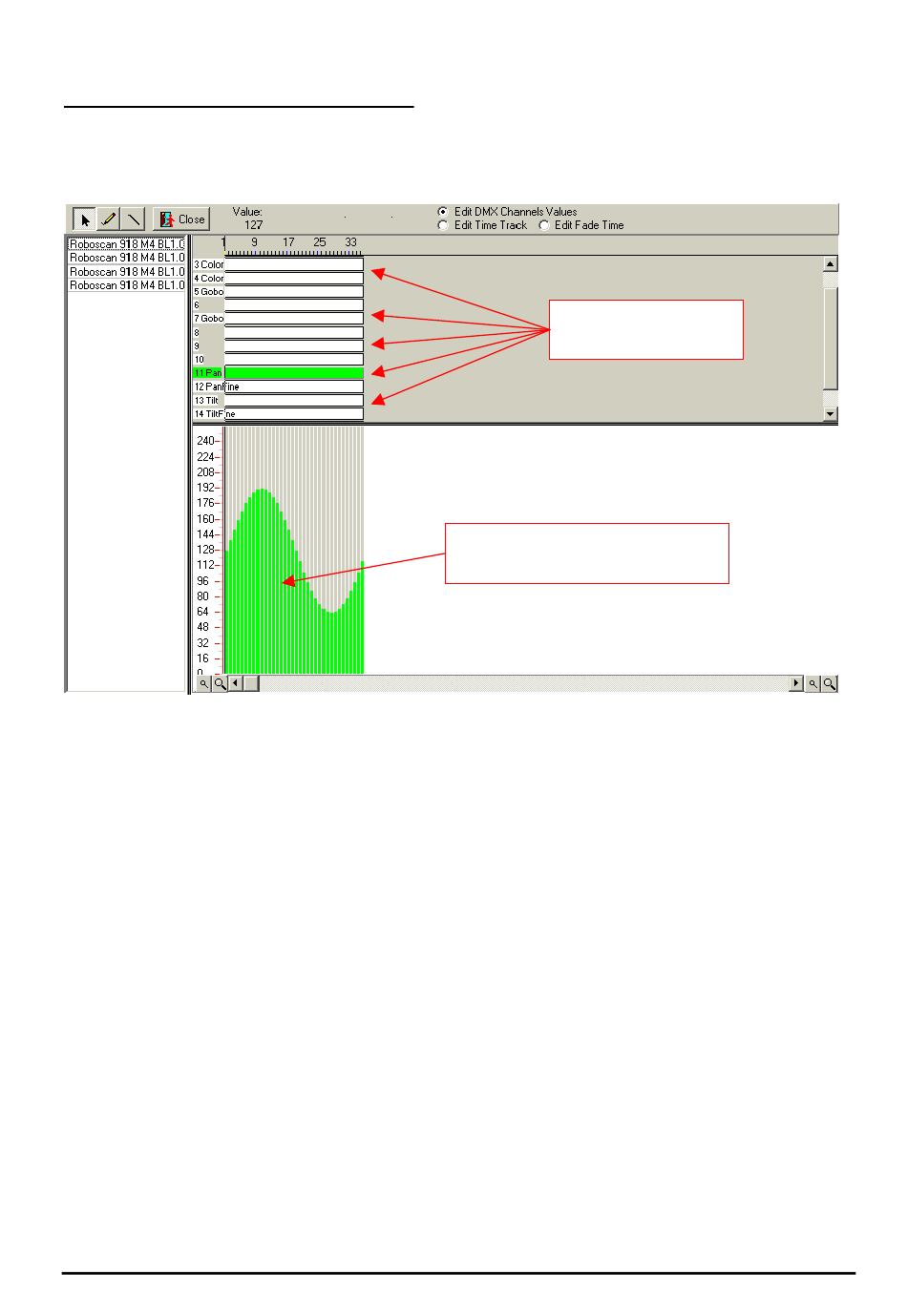Click large zoom-in magnifier at bottom left
The height and width of the screenshot is (1316, 907).
(220, 683)
